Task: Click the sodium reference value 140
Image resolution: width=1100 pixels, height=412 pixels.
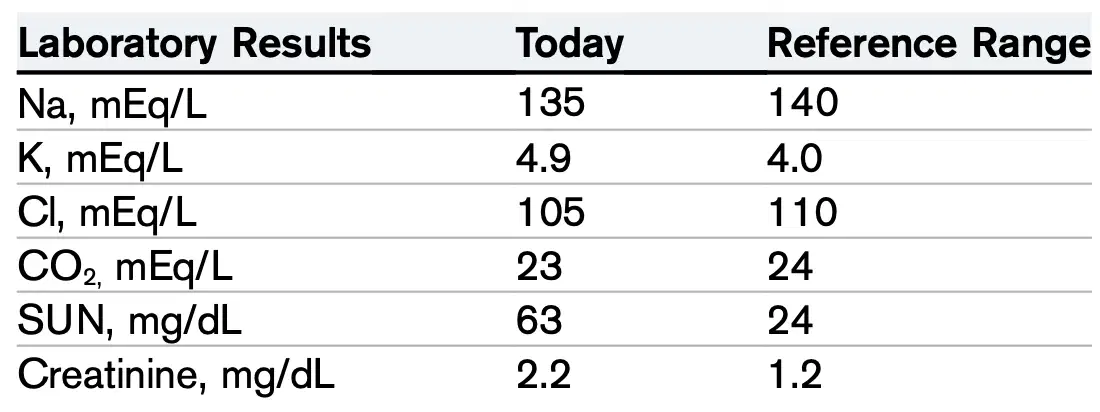Action: click(803, 102)
